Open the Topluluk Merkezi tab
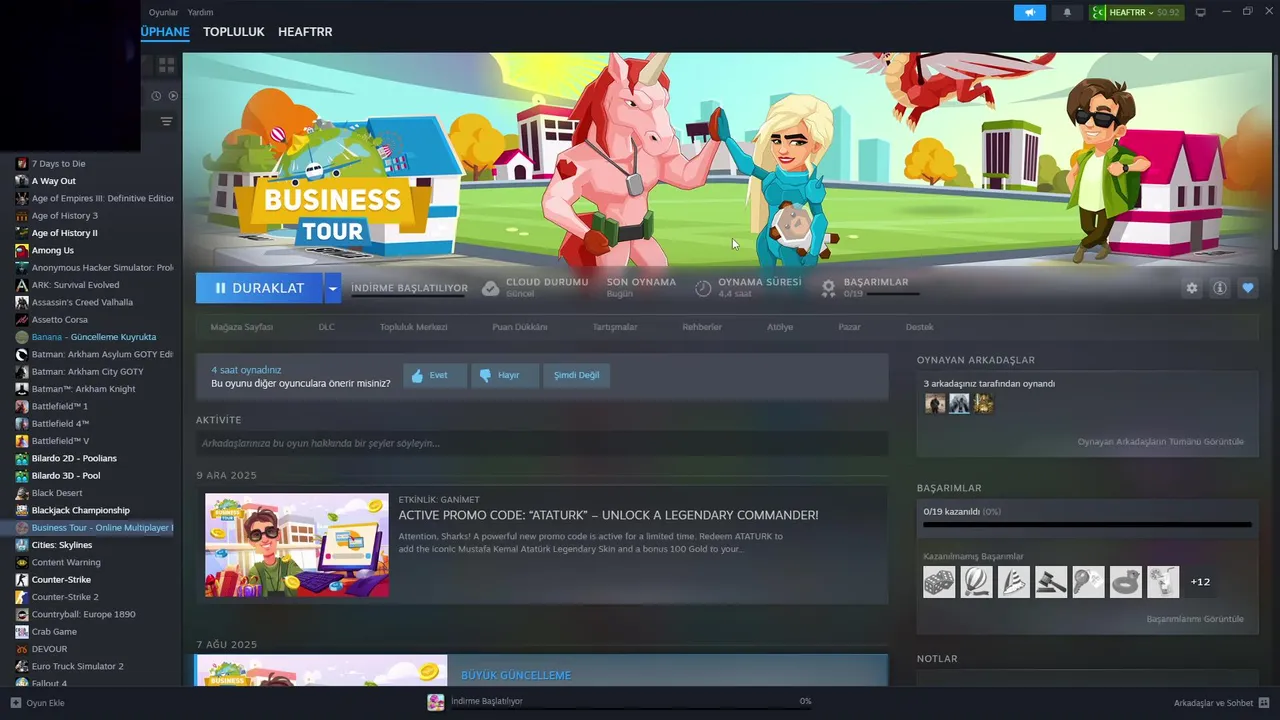 [413, 327]
